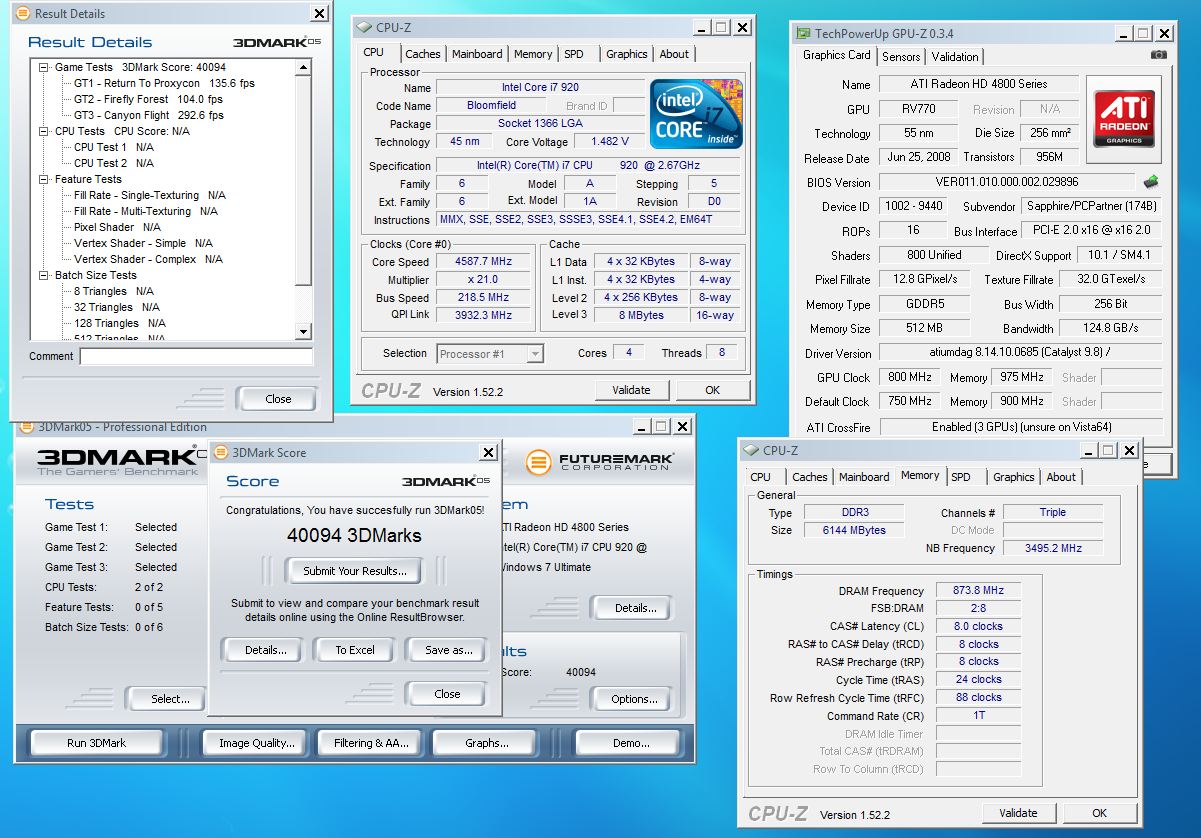Open the Processor #1 selection dropdown
The height and width of the screenshot is (838, 1201).
(x=535, y=353)
